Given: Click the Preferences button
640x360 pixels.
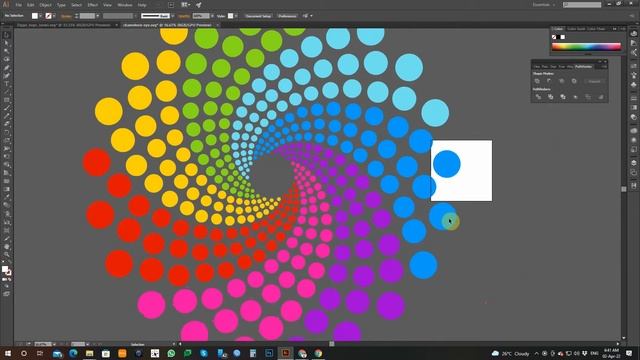Looking at the screenshot, I should click(x=287, y=16).
